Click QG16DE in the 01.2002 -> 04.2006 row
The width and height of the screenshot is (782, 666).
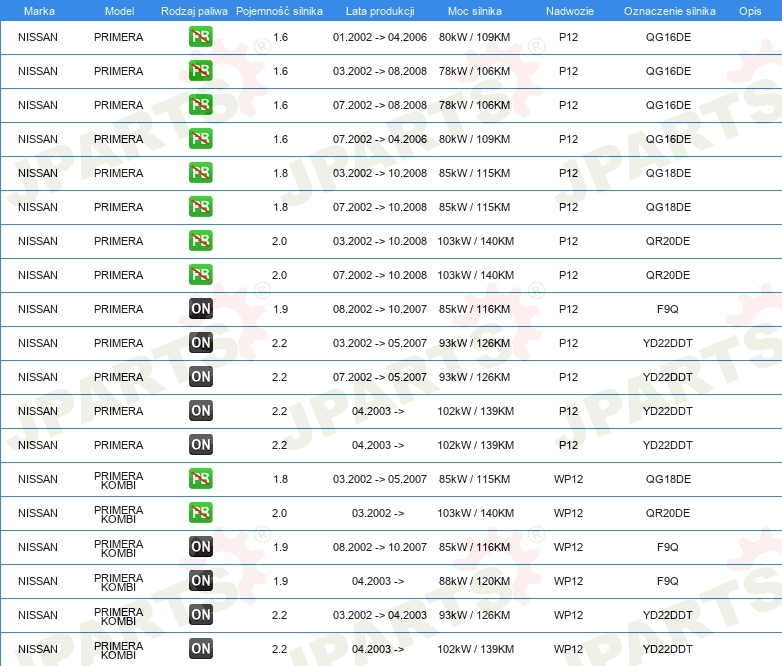[x=668, y=37]
